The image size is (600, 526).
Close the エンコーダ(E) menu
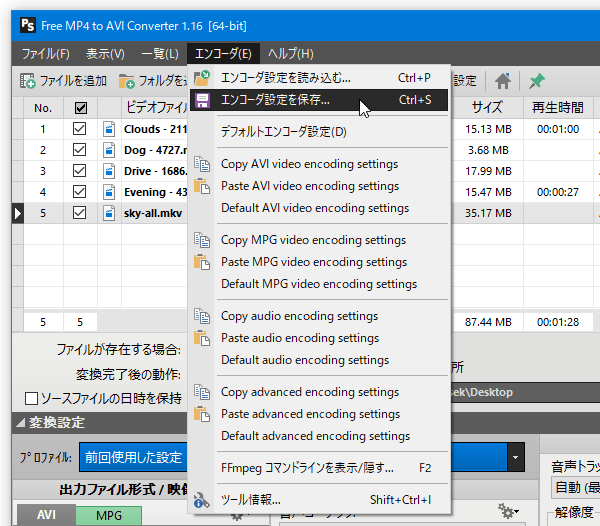223,54
